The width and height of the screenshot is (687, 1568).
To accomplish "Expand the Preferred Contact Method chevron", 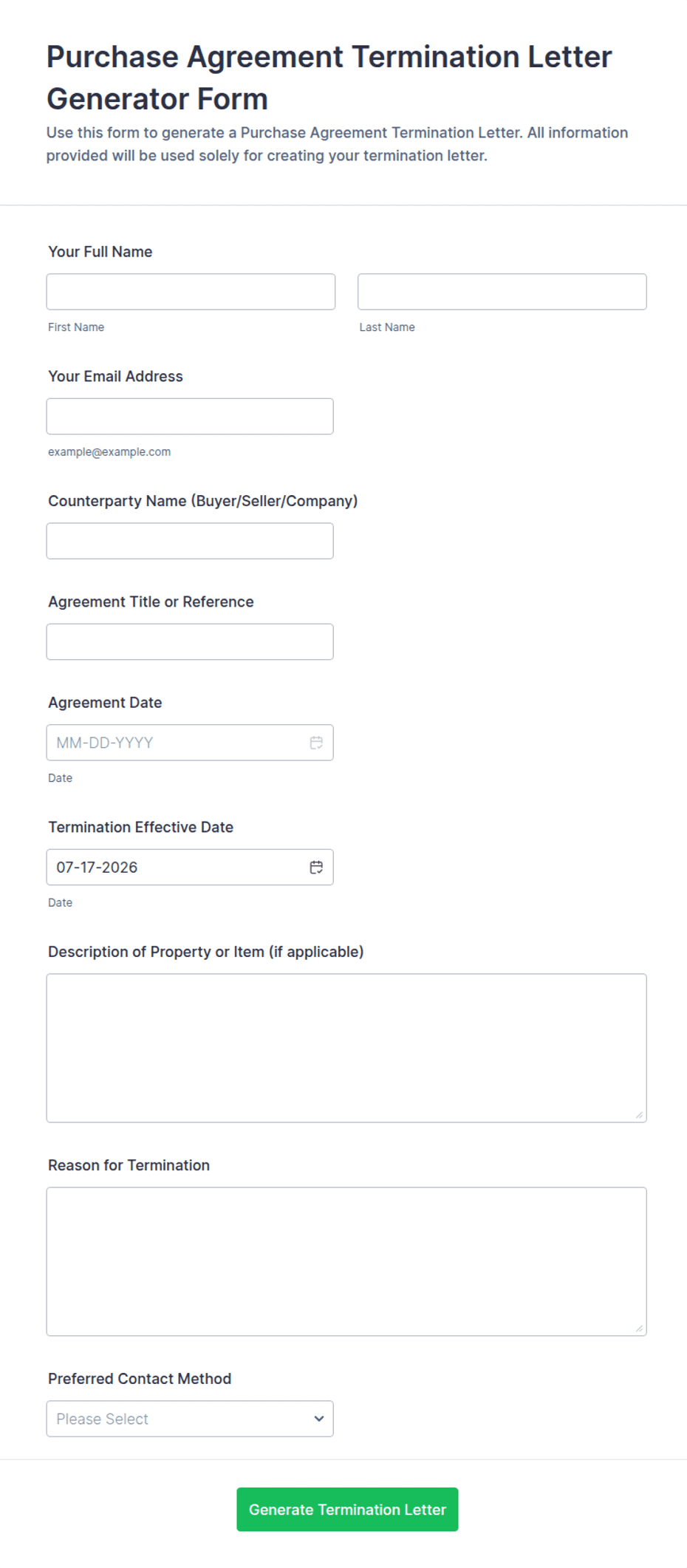I will point(319,1419).
